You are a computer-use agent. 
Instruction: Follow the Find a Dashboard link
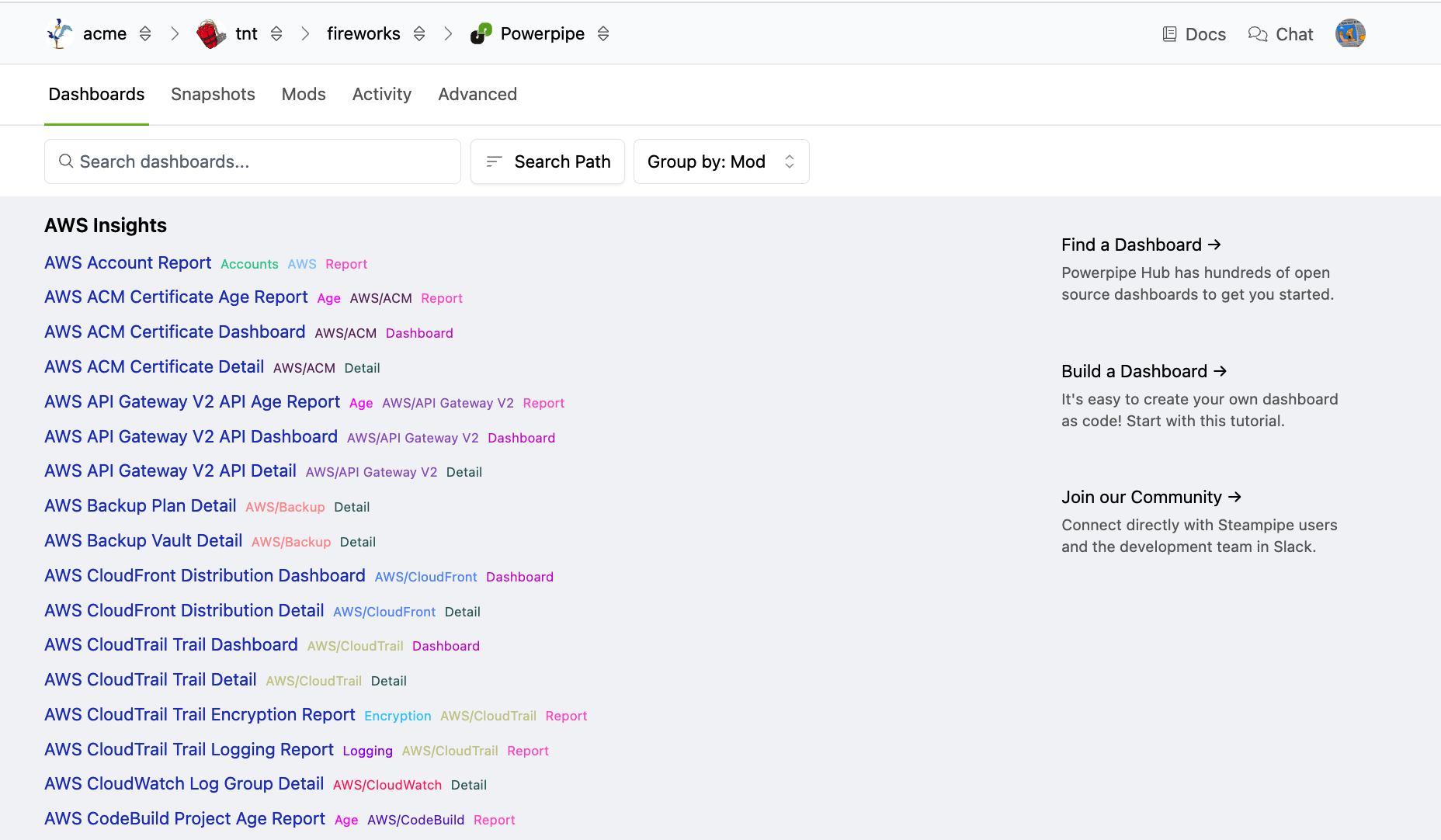pos(1141,245)
